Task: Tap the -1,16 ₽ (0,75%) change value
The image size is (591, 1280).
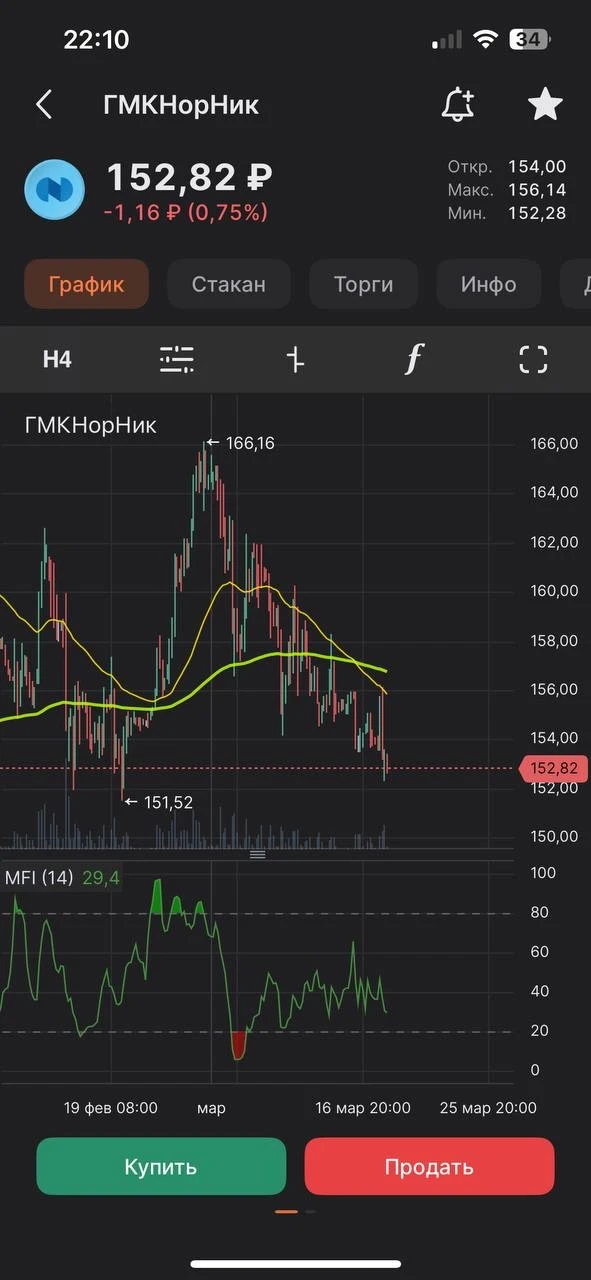Action: 185,212
